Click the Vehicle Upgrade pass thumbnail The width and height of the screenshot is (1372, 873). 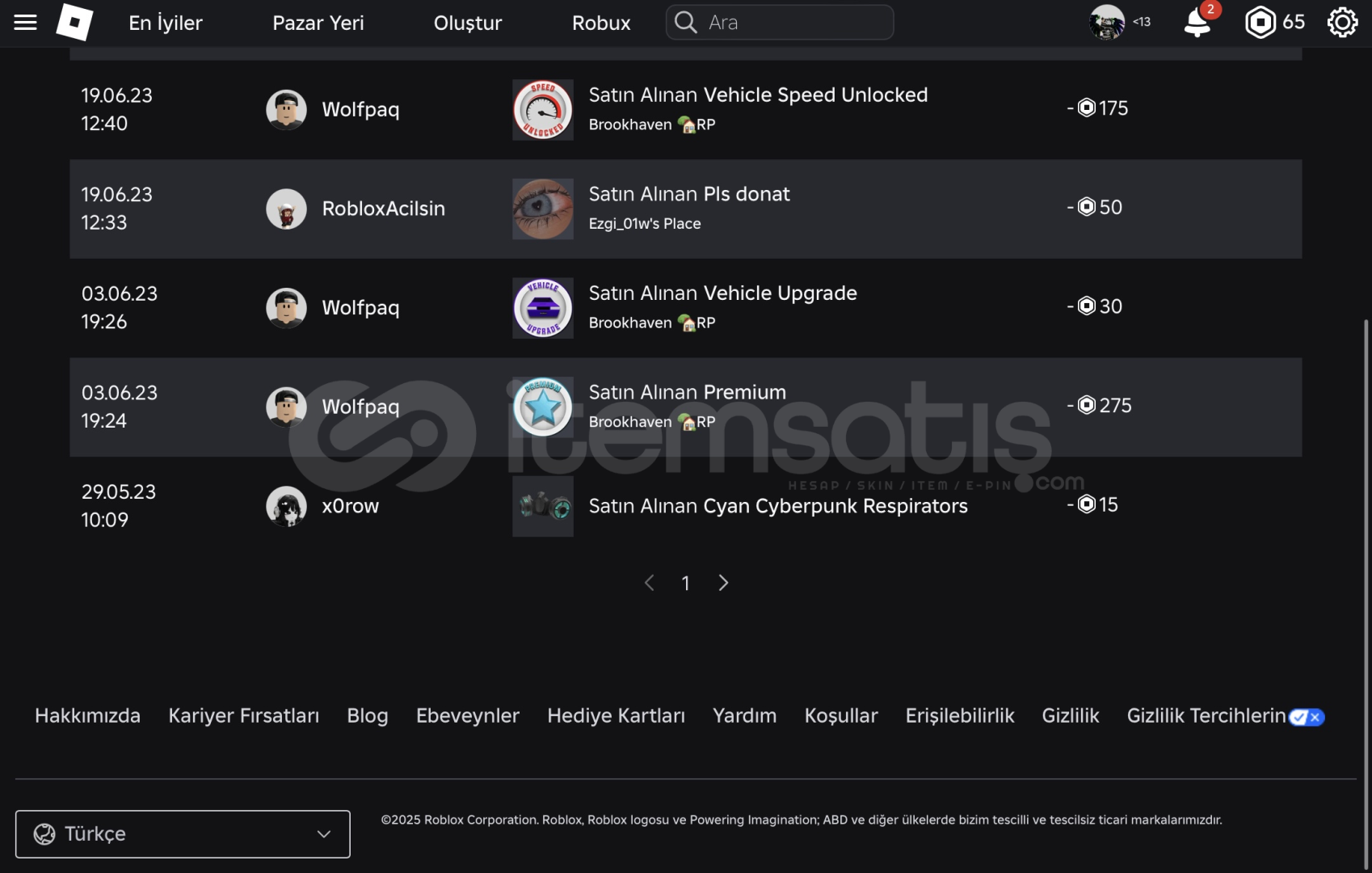coord(543,308)
